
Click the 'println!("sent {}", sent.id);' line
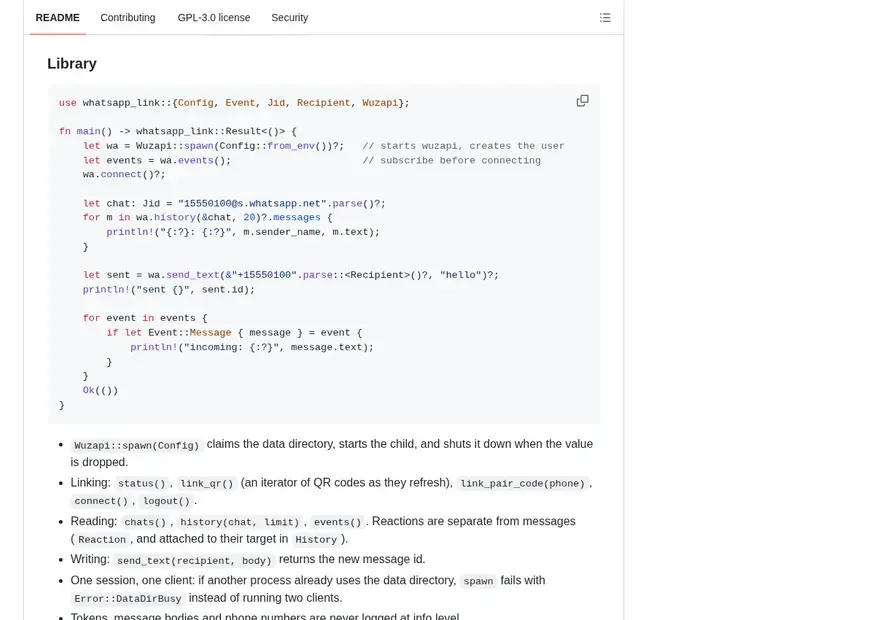[x=169, y=290]
